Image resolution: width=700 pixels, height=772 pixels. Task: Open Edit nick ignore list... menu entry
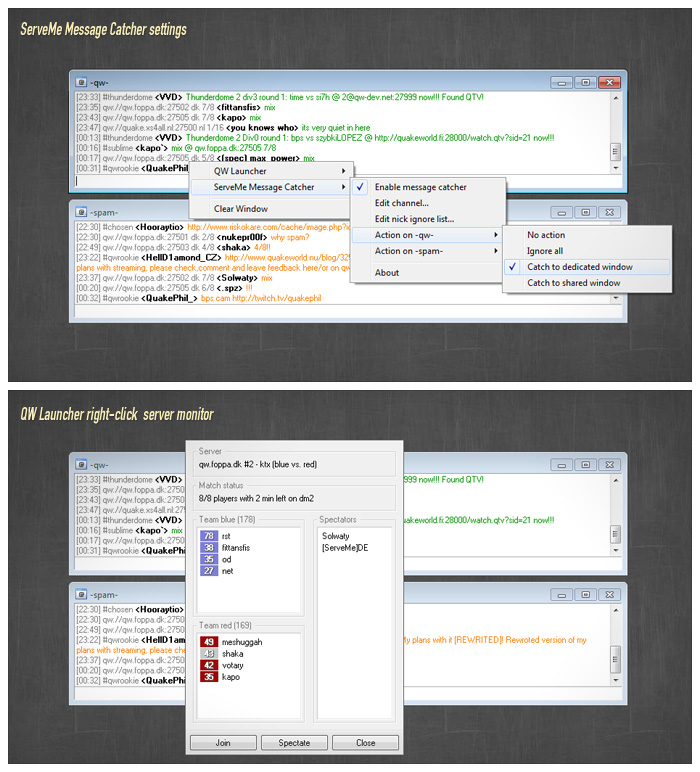click(414, 219)
